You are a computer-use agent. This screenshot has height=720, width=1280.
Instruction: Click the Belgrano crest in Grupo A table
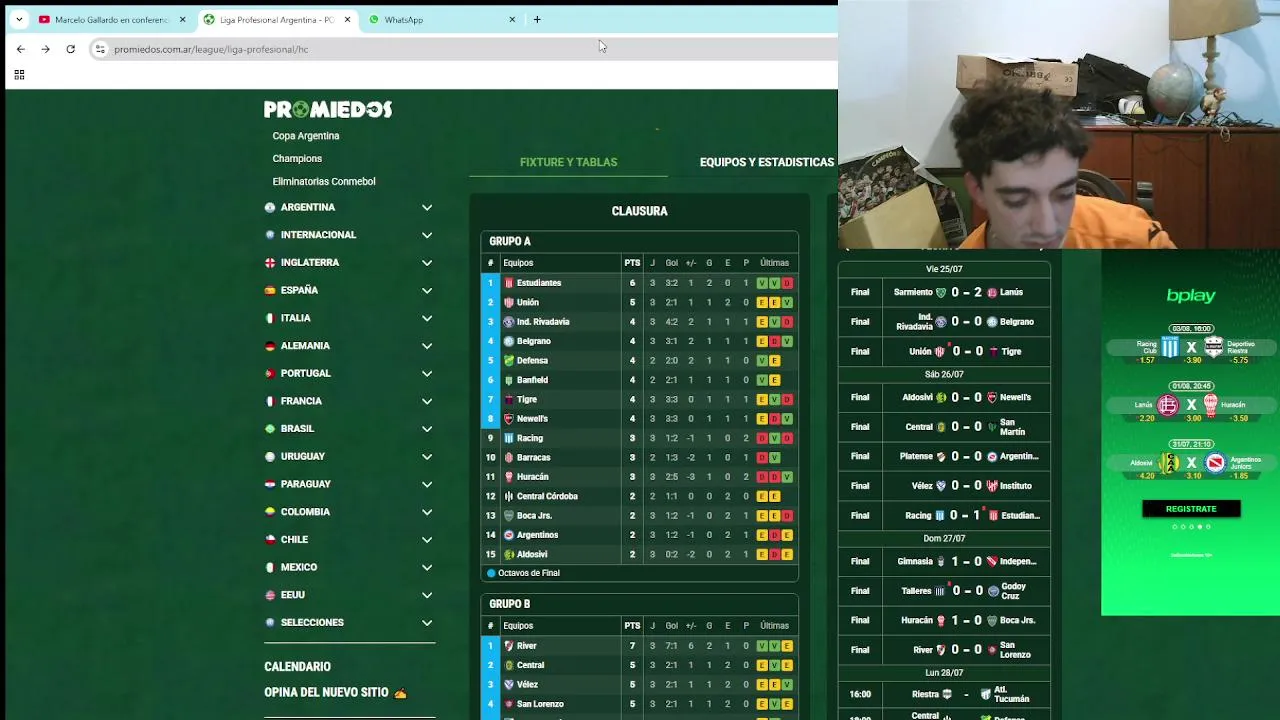[508, 341]
